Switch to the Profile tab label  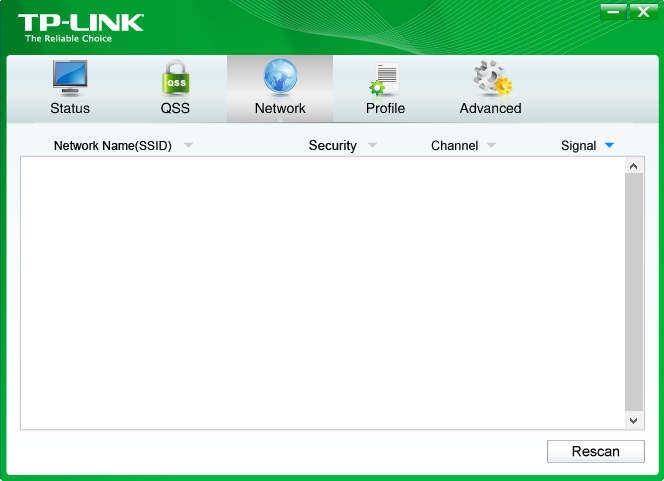[x=385, y=108]
